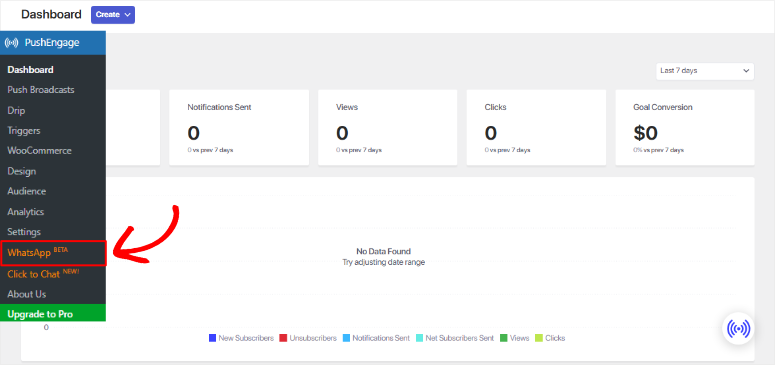This screenshot has width=775, height=365.
Task: Open the WhatsApp BETA menu item
Action: 53,253
